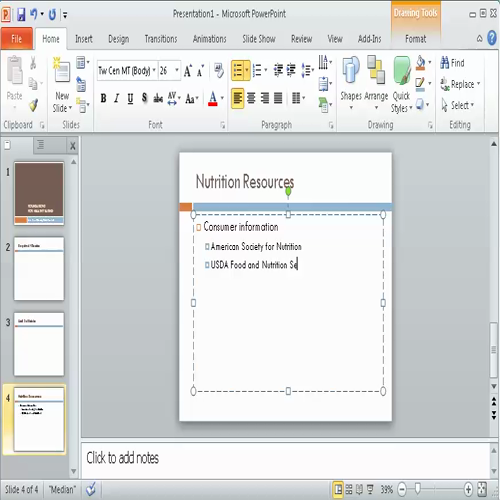The width and height of the screenshot is (500, 500).
Task: Click the Find binoculars icon
Action: click(444, 63)
